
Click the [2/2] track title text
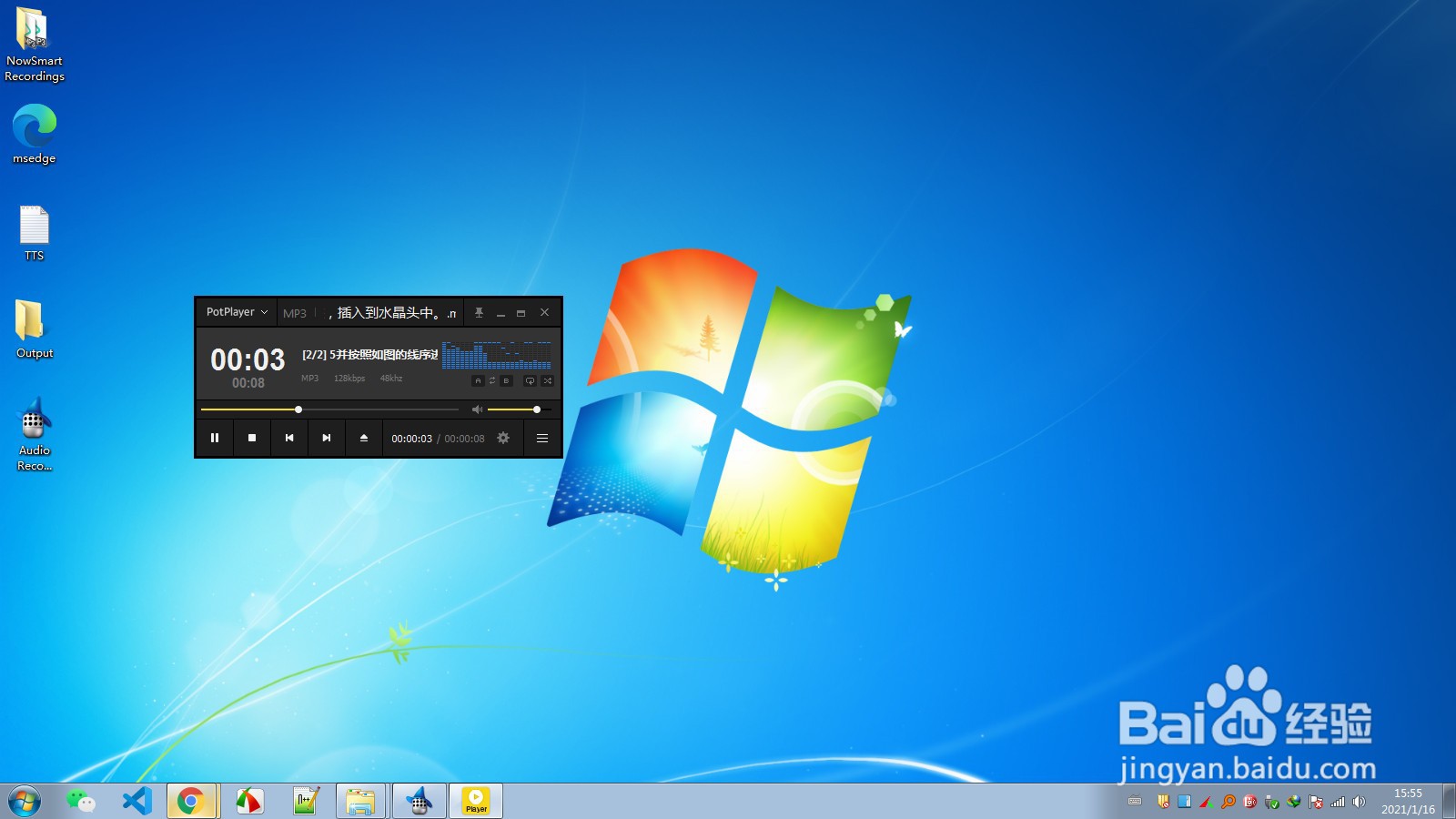point(369,355)
